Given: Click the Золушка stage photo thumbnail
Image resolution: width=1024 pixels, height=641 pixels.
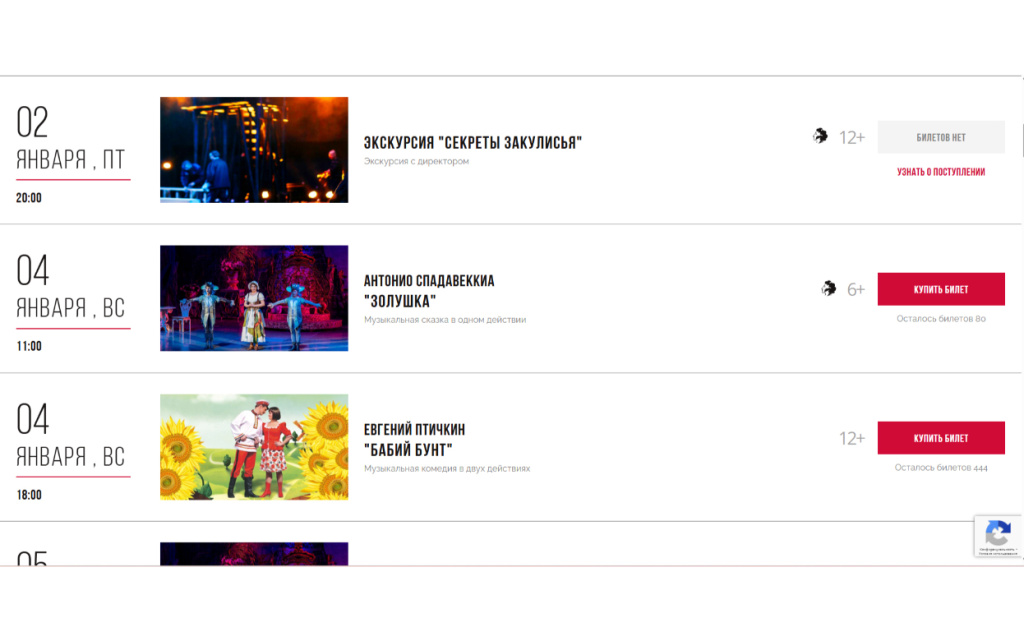Looking at the screenshot, I should point(254,298).
